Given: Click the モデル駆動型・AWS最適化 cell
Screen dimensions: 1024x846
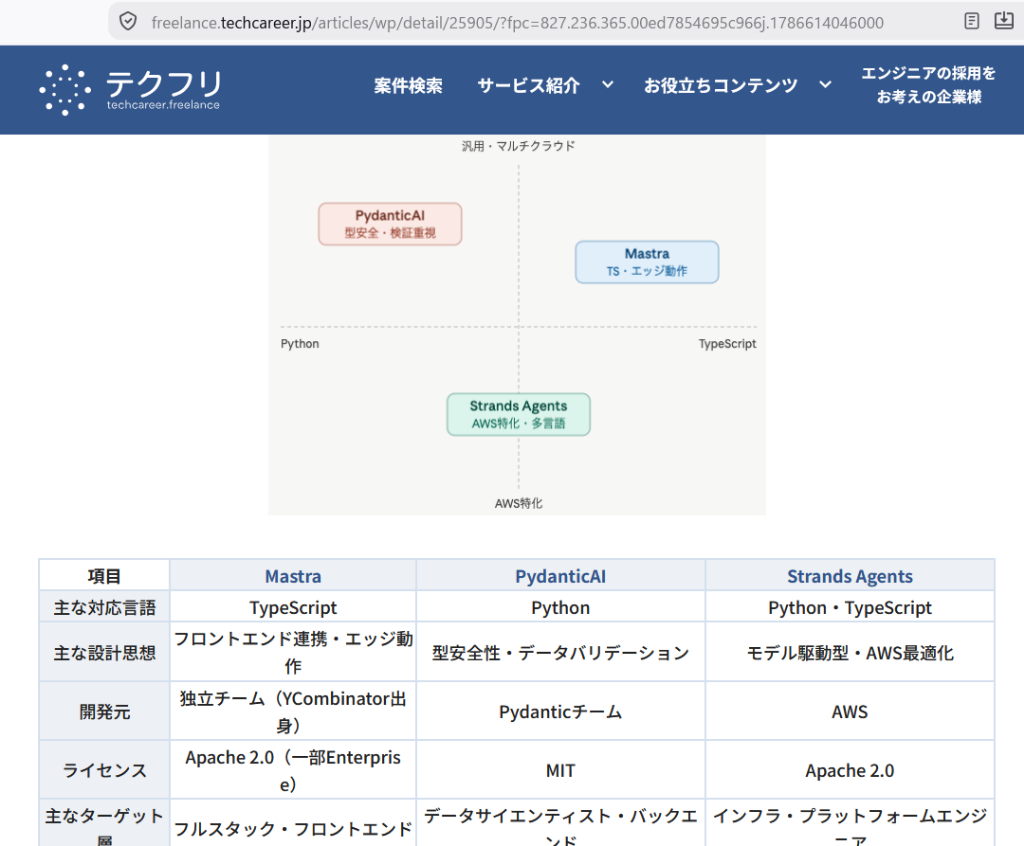Looking at the screenshot, I should (850, 652).
